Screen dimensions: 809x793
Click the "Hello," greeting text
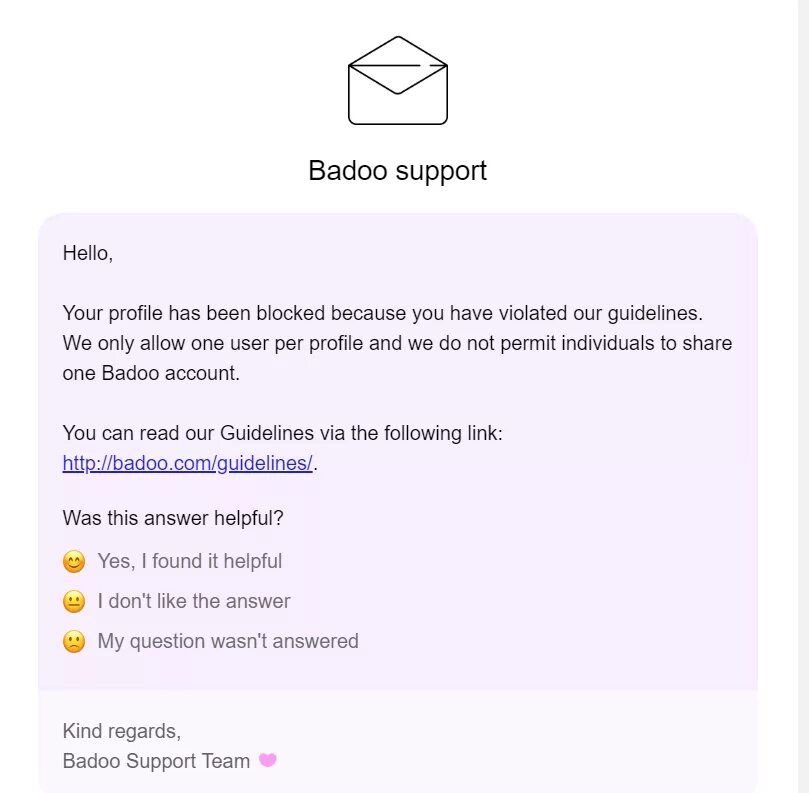click(88, 253)
